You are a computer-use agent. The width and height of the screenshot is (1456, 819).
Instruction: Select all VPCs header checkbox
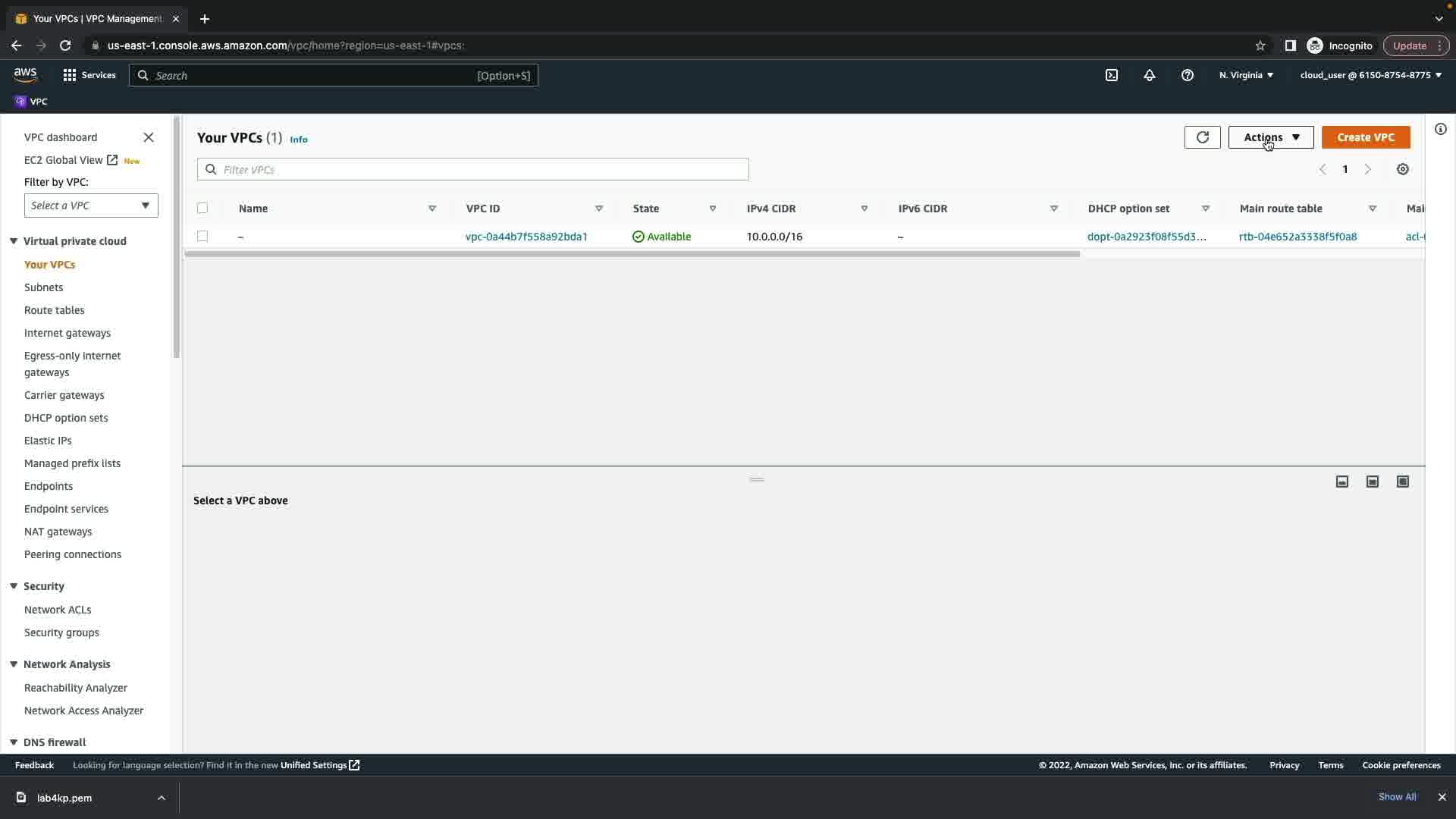[x=202, y=208]
